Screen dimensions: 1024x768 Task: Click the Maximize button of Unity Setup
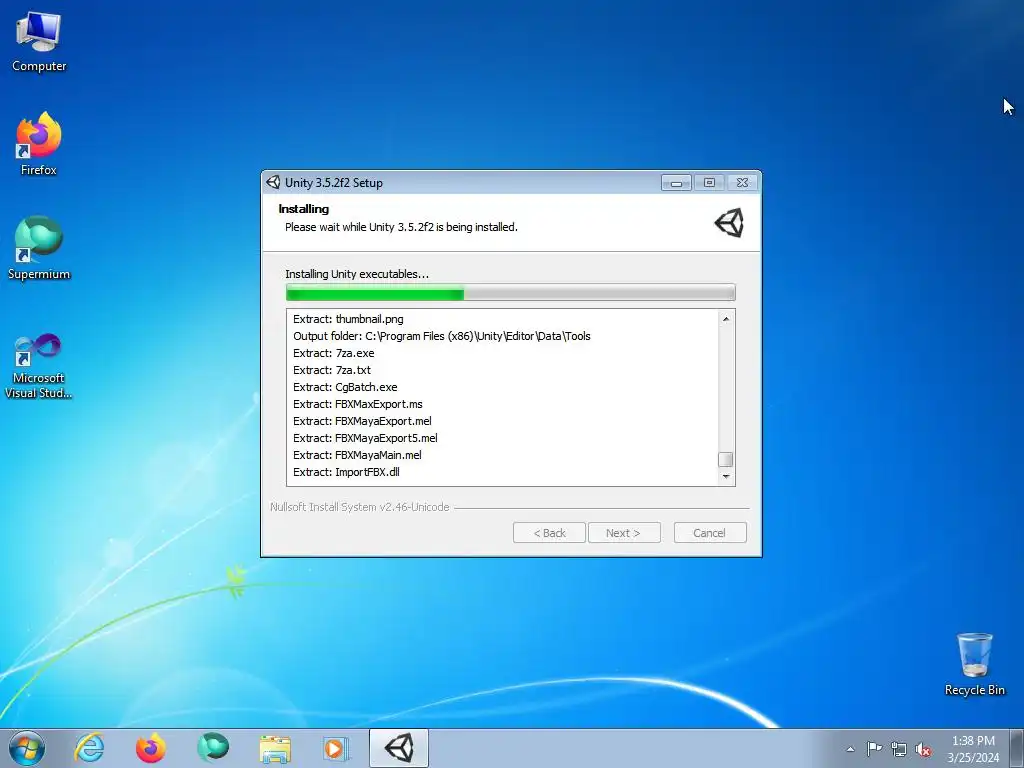click(709, 183)
